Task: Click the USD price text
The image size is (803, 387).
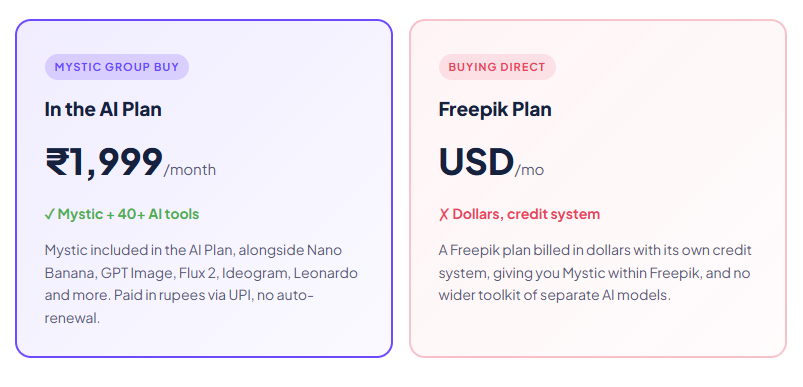Action: coord(476,162)
